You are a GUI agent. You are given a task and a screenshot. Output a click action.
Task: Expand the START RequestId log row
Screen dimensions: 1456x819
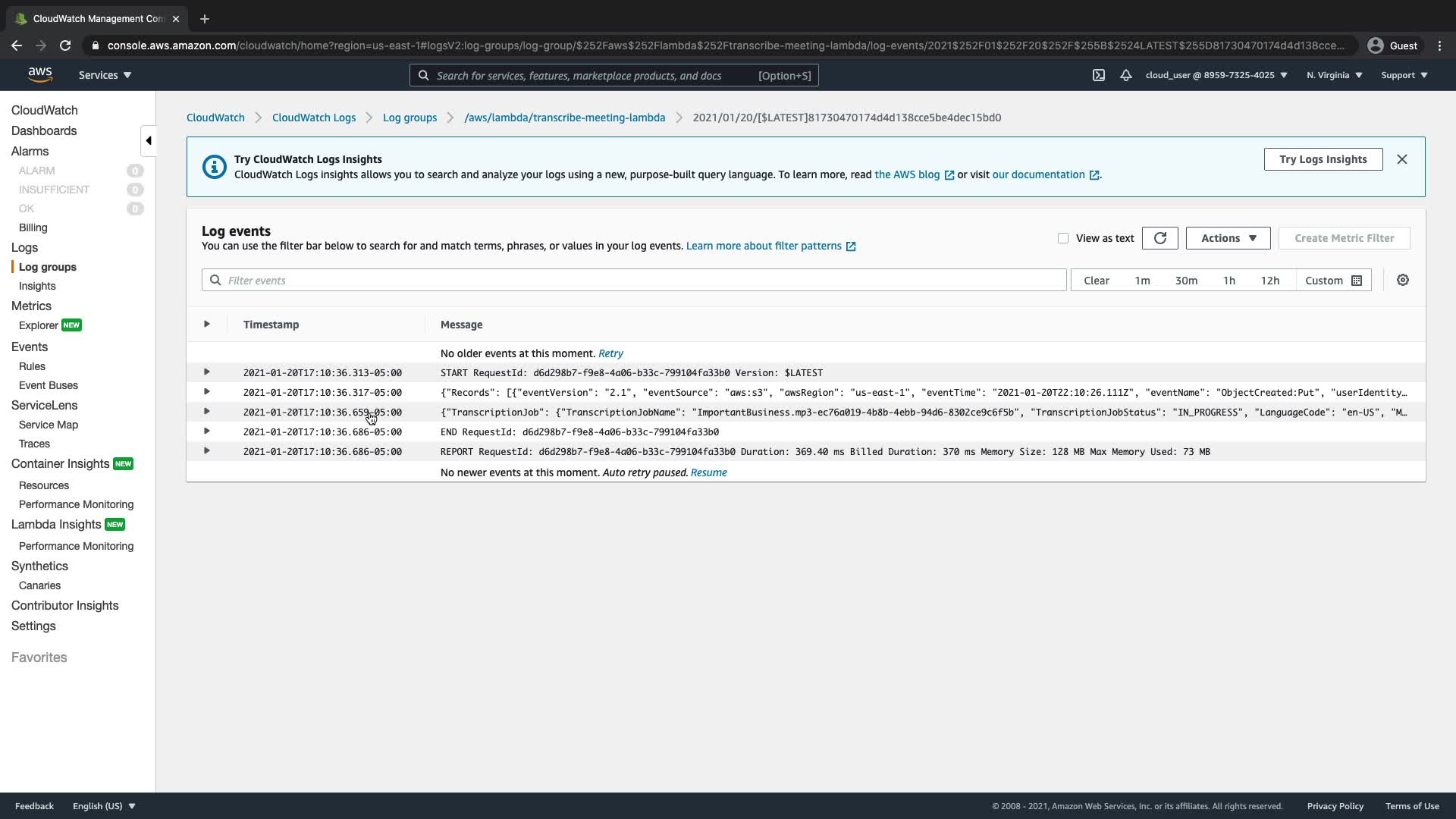[206, 372]
